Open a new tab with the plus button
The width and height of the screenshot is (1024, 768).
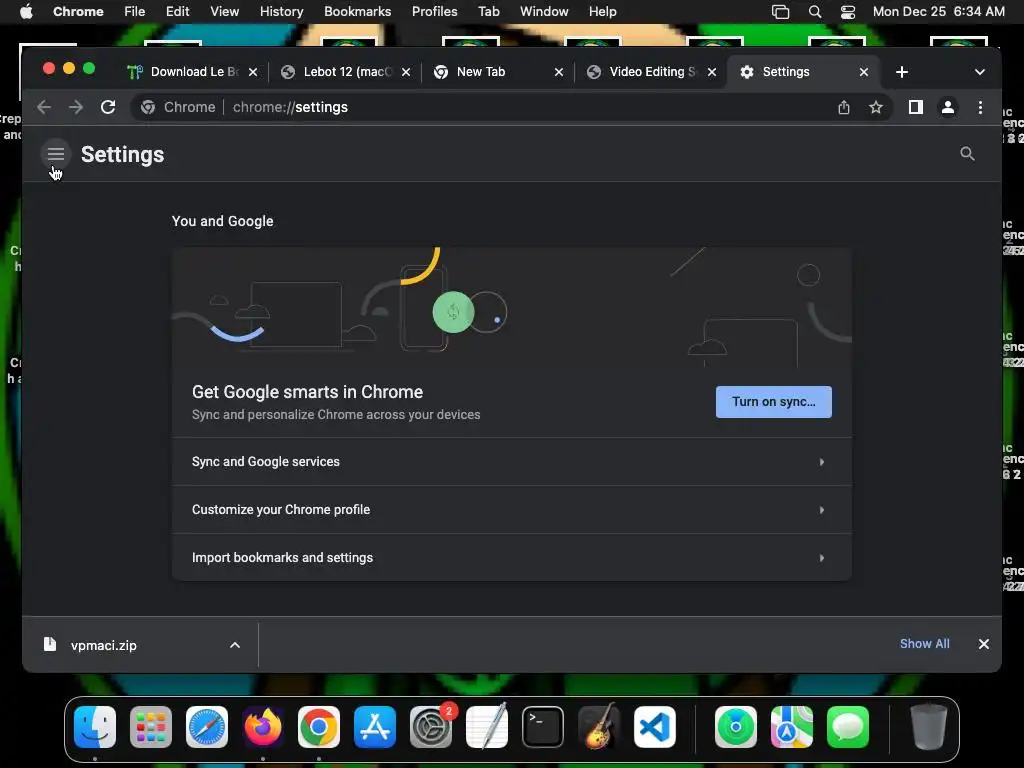(902, 72)
